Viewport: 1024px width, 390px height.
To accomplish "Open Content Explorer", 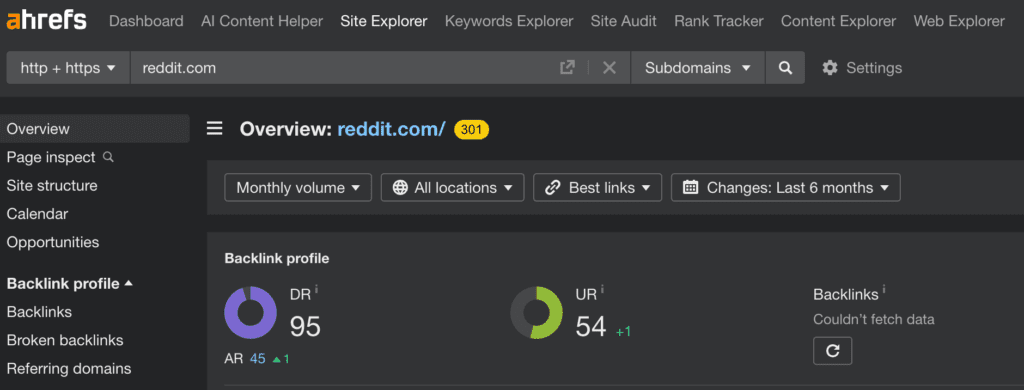I will (839, 21).
